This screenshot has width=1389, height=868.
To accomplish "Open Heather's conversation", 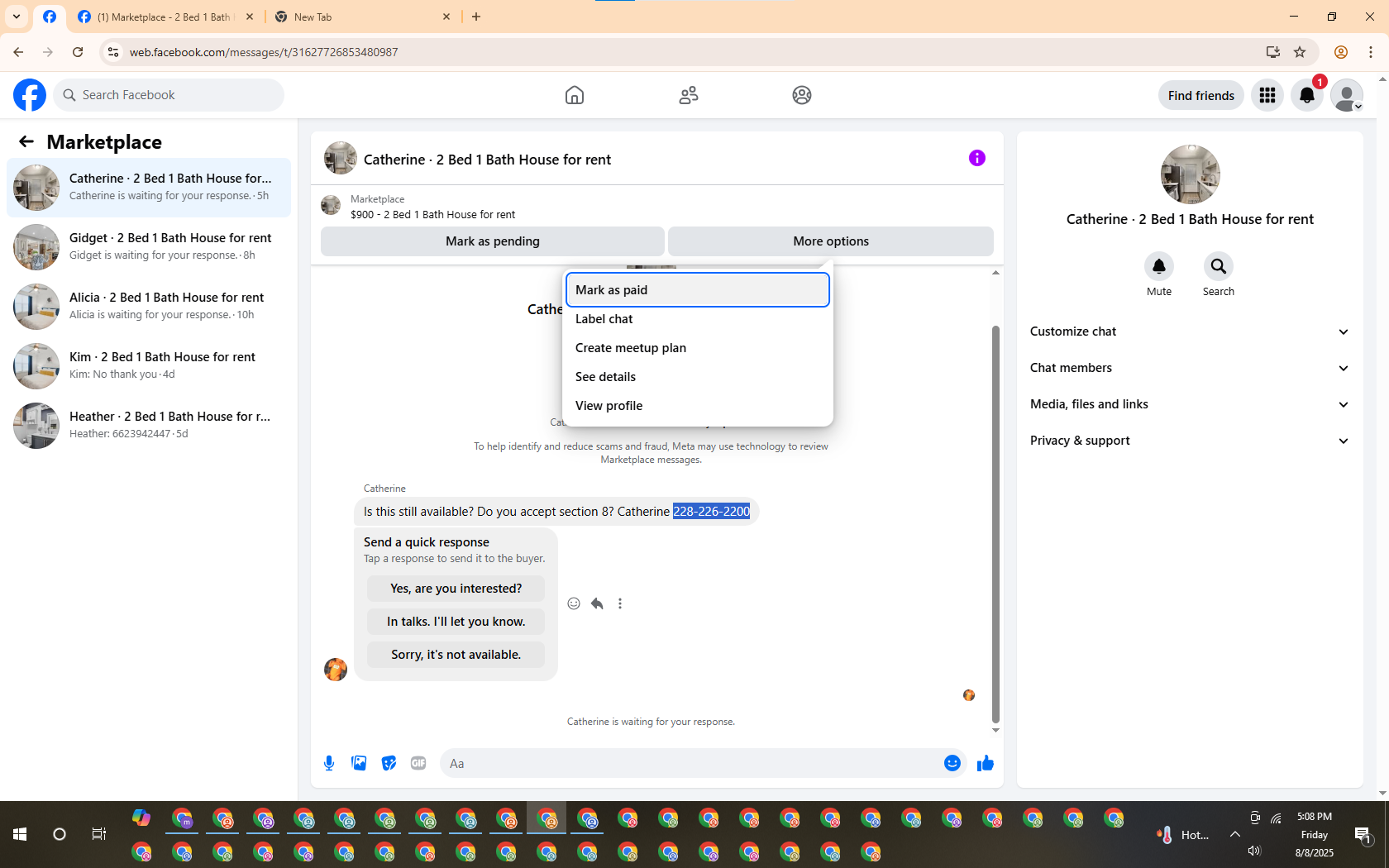I will [149, 426].
